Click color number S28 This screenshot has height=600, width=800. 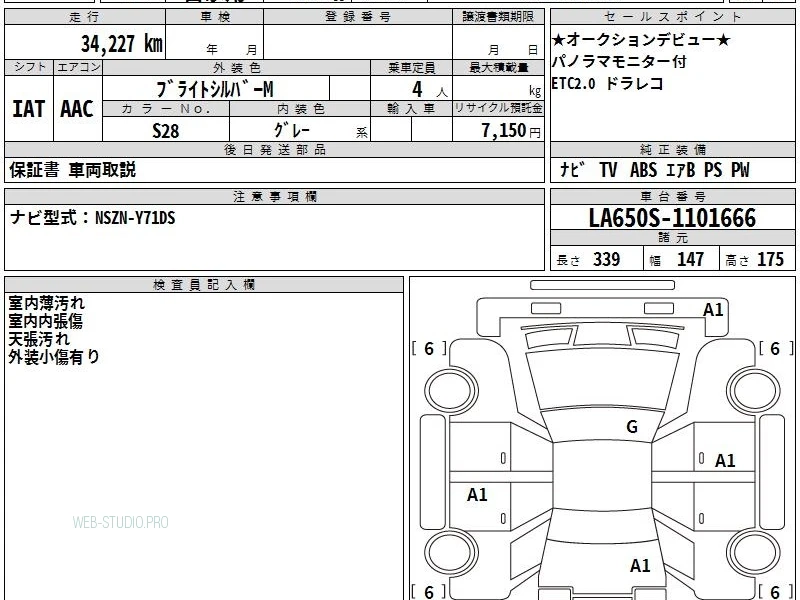click(x=166, y=131)
